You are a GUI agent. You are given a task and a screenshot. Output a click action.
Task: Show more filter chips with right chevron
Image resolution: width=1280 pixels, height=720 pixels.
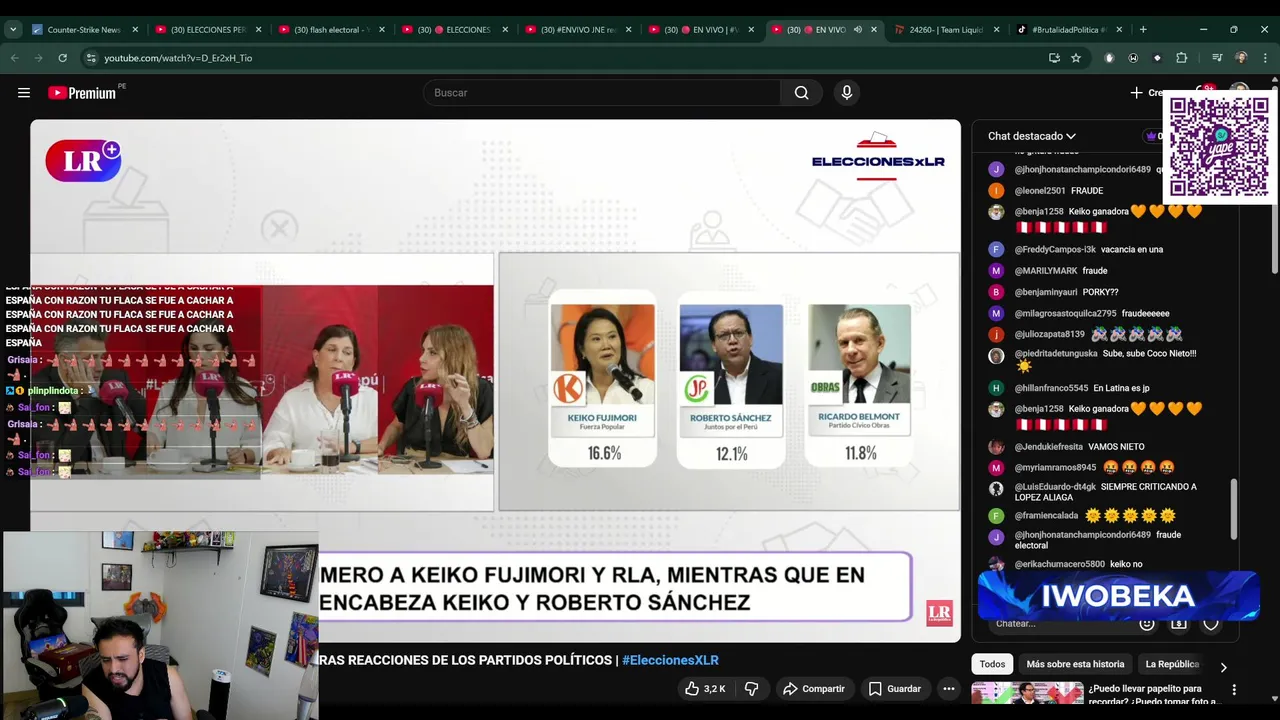pyautogui.click(x=1223, y=666)
